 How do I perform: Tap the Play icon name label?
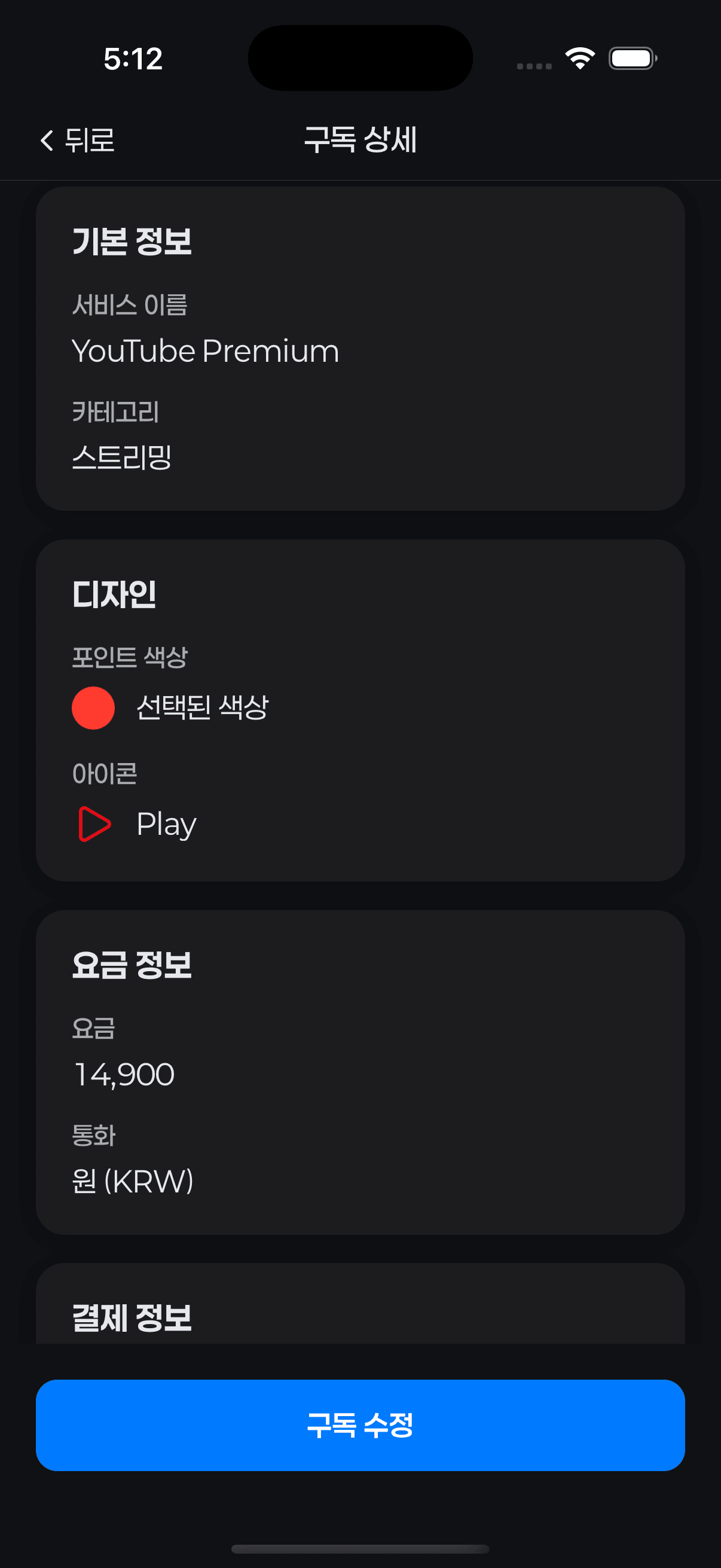pos(166,824)
